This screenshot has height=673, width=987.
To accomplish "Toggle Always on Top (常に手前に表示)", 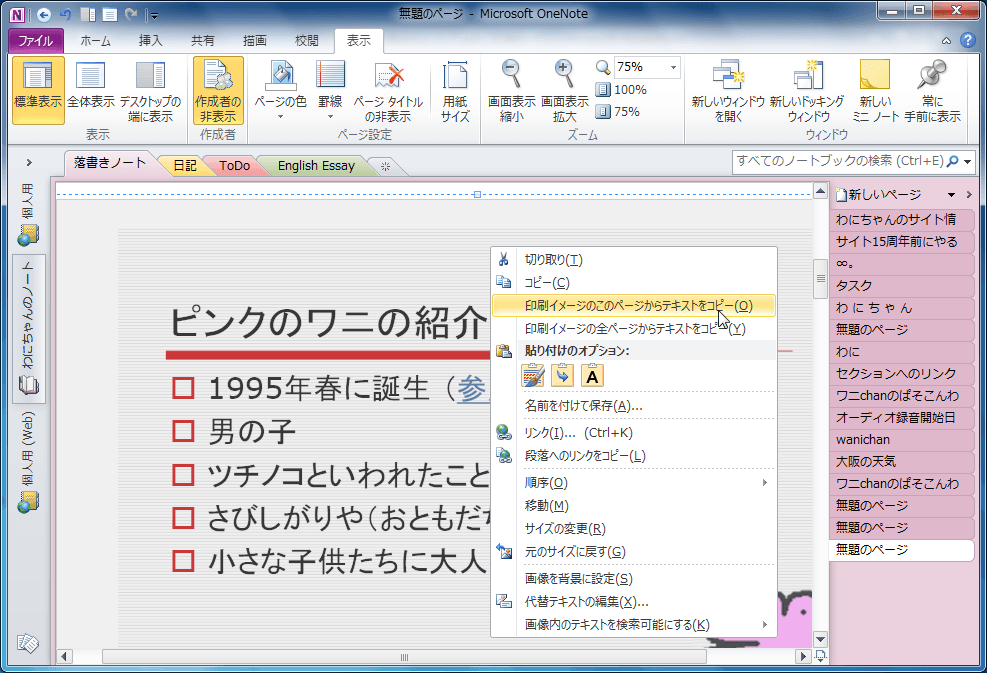I will point(932,90).
